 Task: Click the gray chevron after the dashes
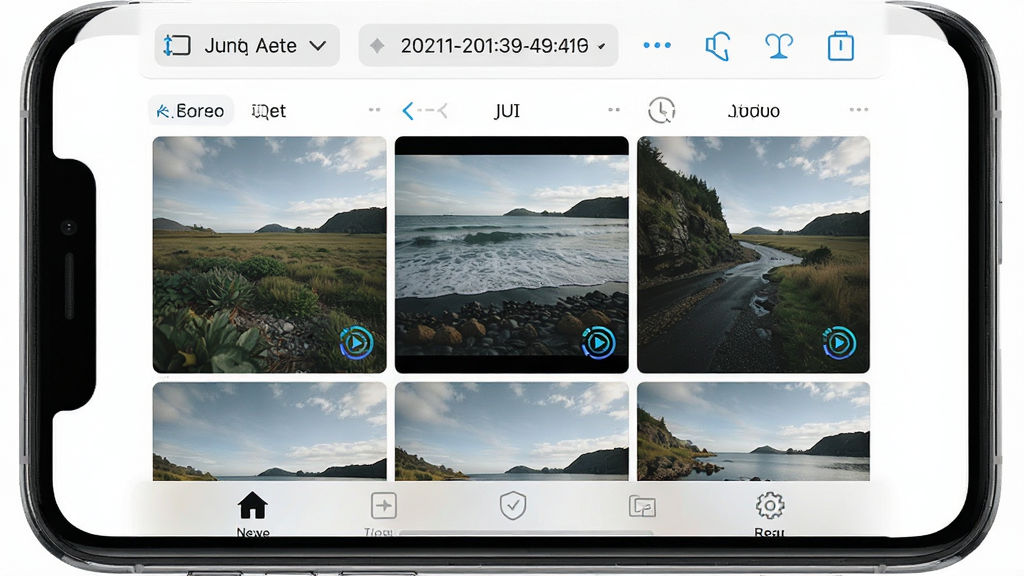pos(442,111)
